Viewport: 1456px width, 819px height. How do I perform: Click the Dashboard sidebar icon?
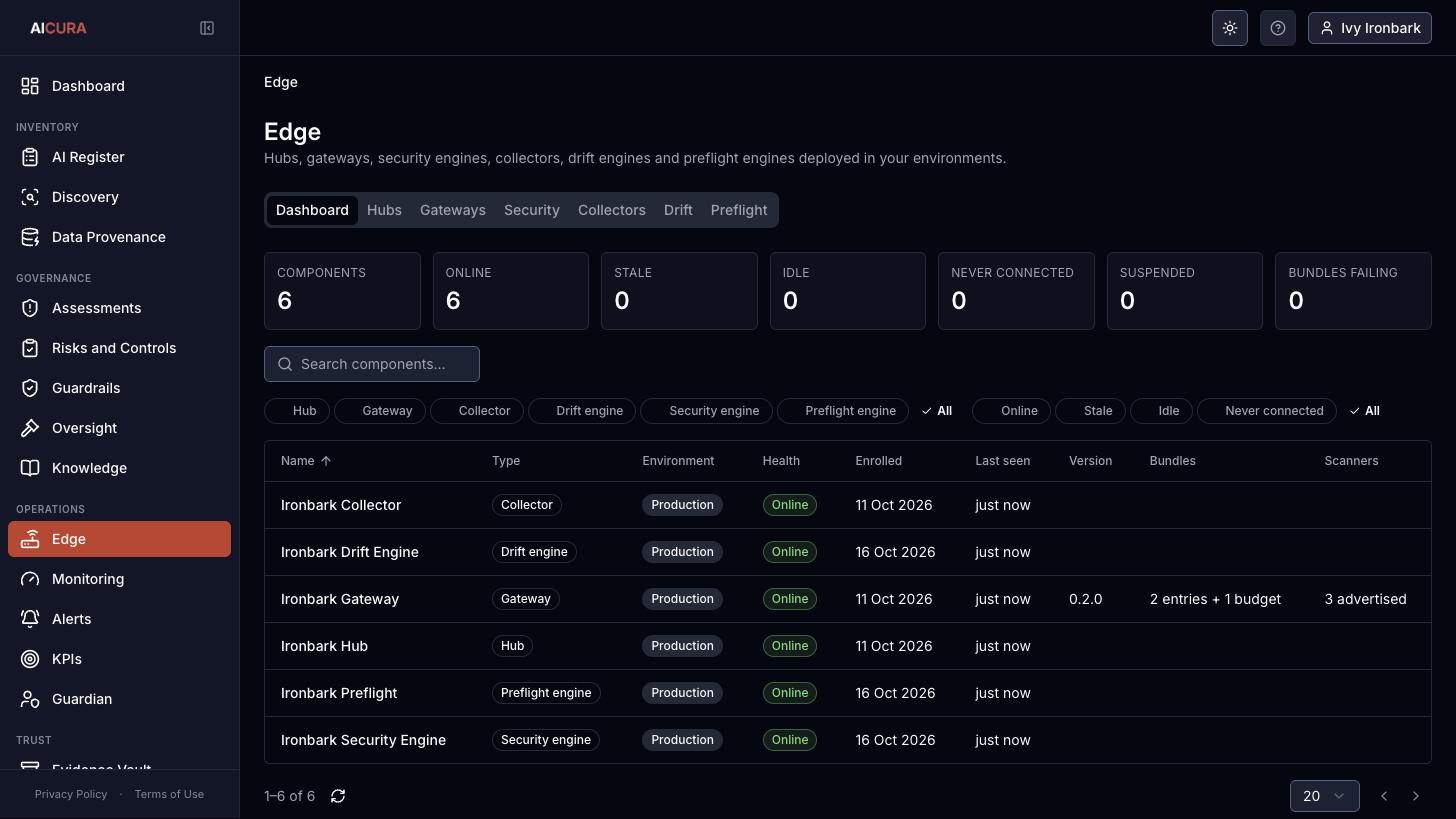pyautogui.click(x=30, y=86)
